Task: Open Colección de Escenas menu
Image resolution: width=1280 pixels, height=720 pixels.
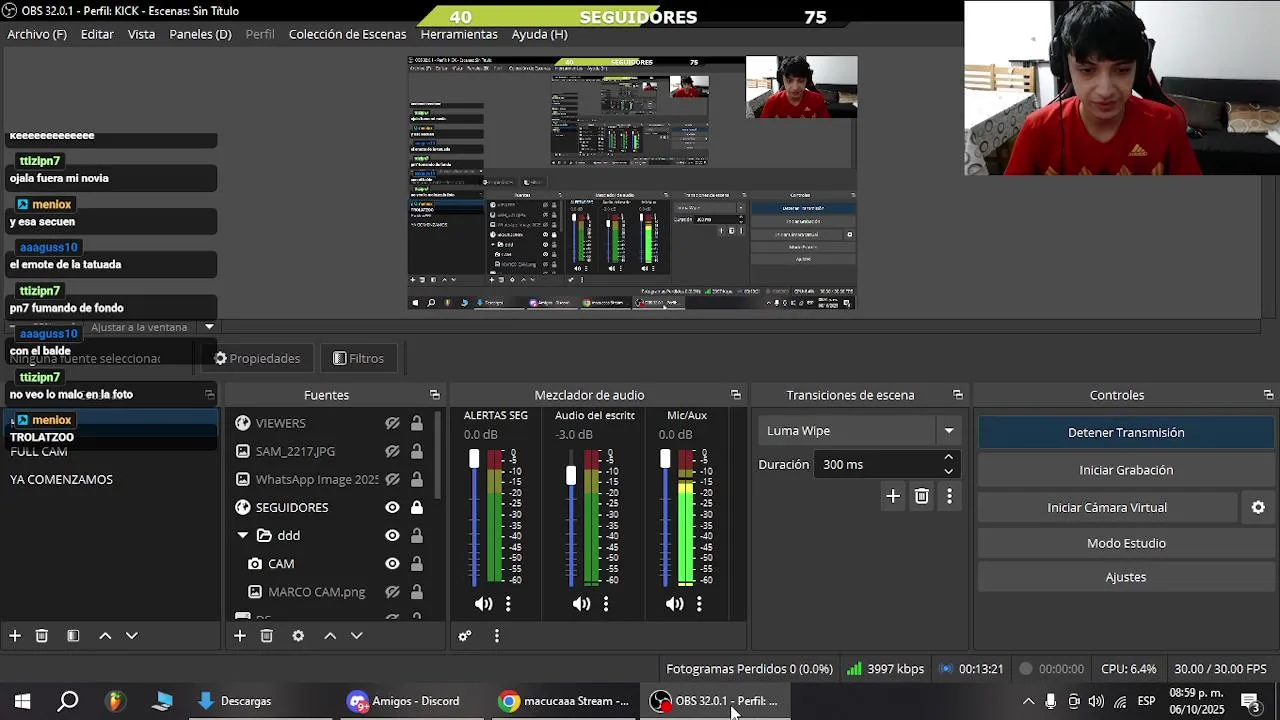Action: (347, 34)
